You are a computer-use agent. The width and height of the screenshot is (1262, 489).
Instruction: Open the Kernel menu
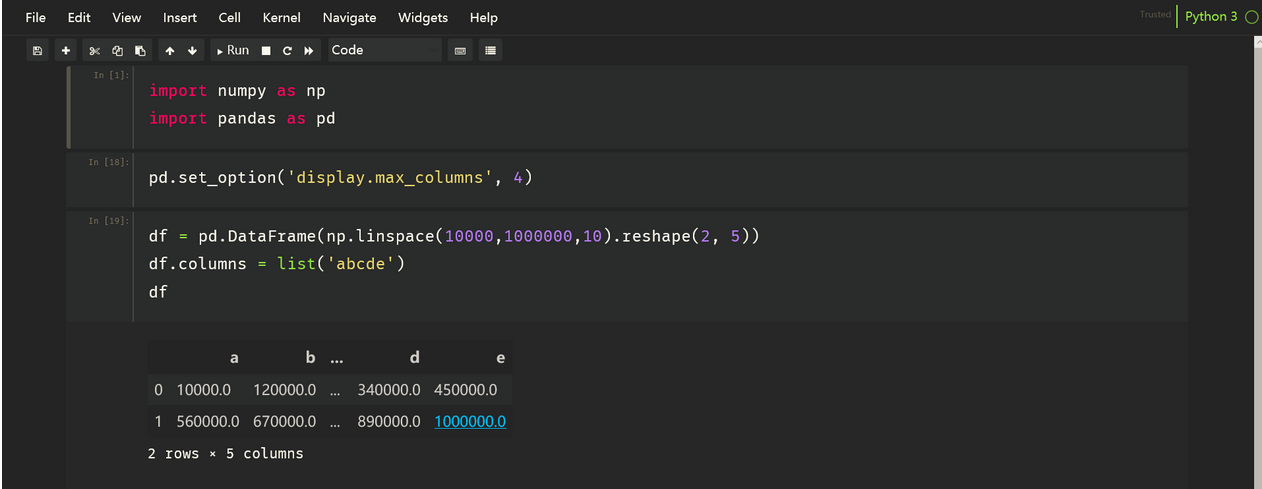281,18
